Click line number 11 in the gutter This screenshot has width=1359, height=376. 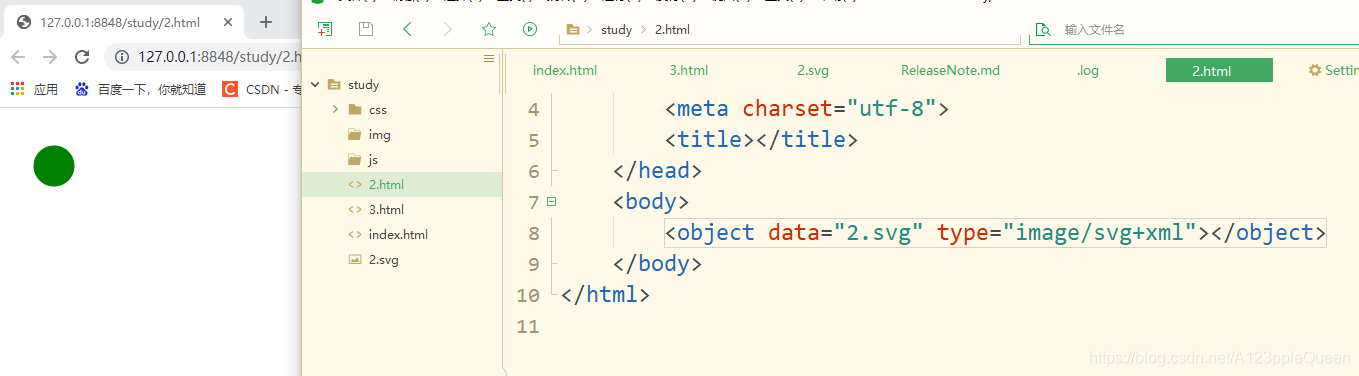coord(527,326)
